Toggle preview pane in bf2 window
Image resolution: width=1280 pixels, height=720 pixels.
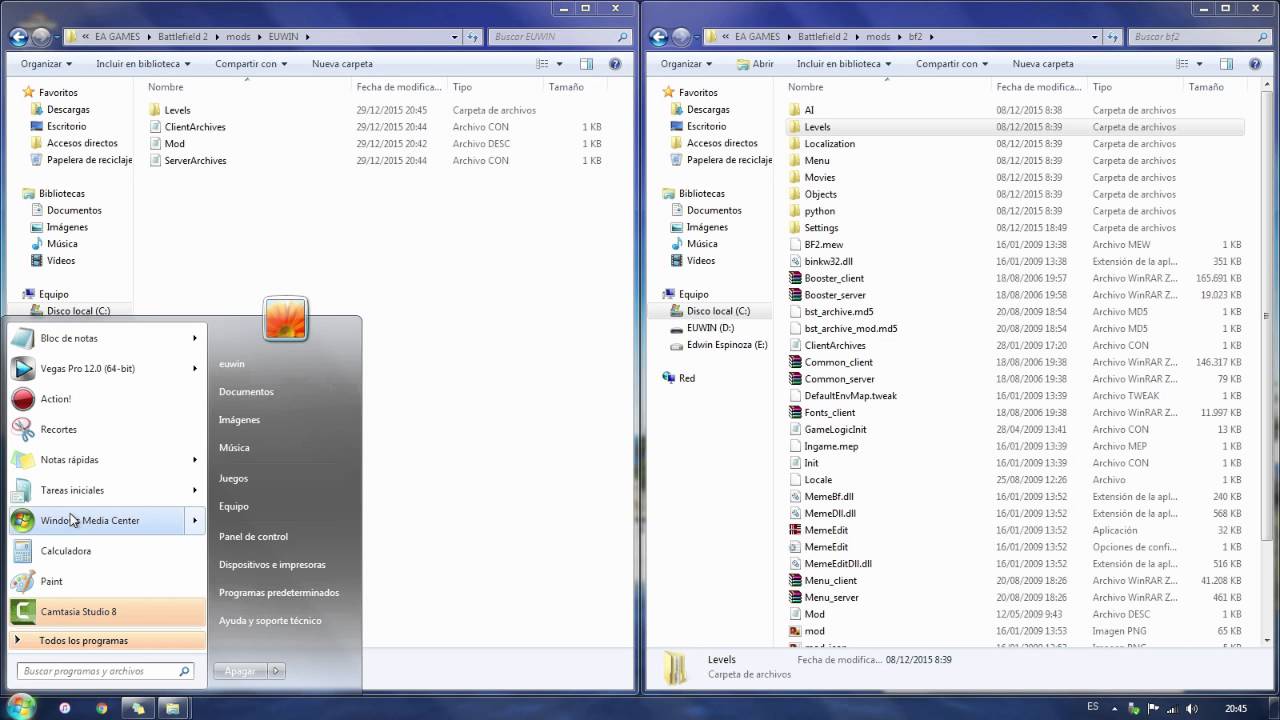point(1226,64)
